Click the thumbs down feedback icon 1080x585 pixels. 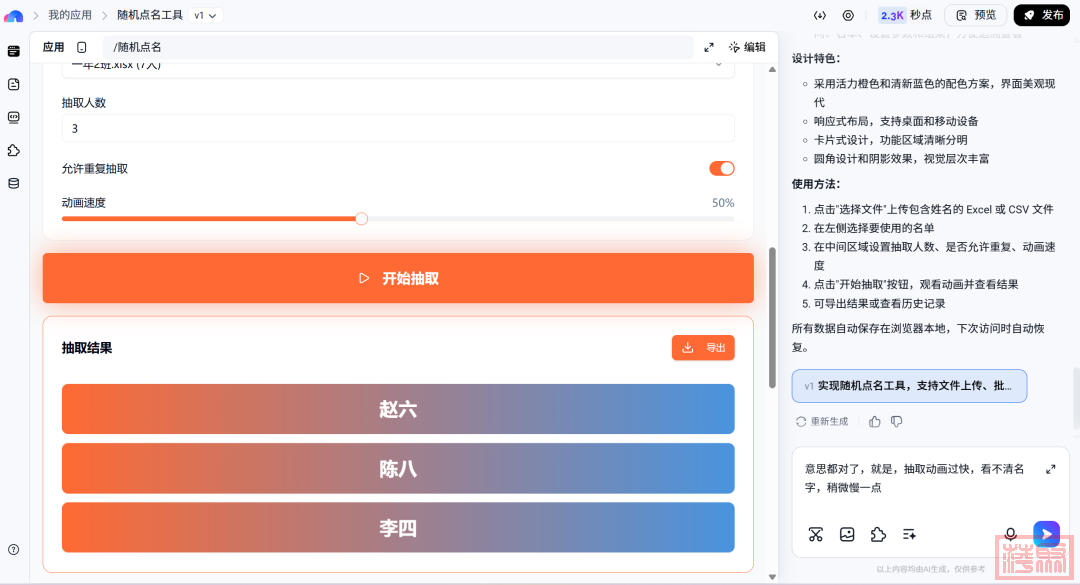pyautogui.click(x=897, y=422)
